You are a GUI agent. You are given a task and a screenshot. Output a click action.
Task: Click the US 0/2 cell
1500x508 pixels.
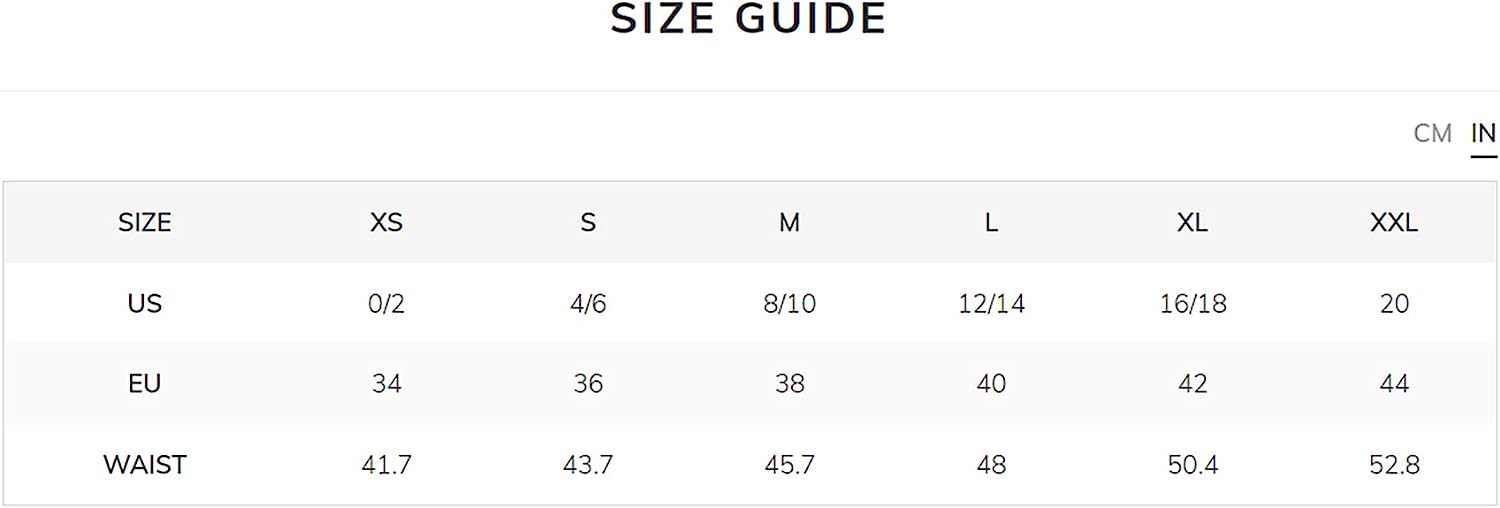[x=386, y=303]
